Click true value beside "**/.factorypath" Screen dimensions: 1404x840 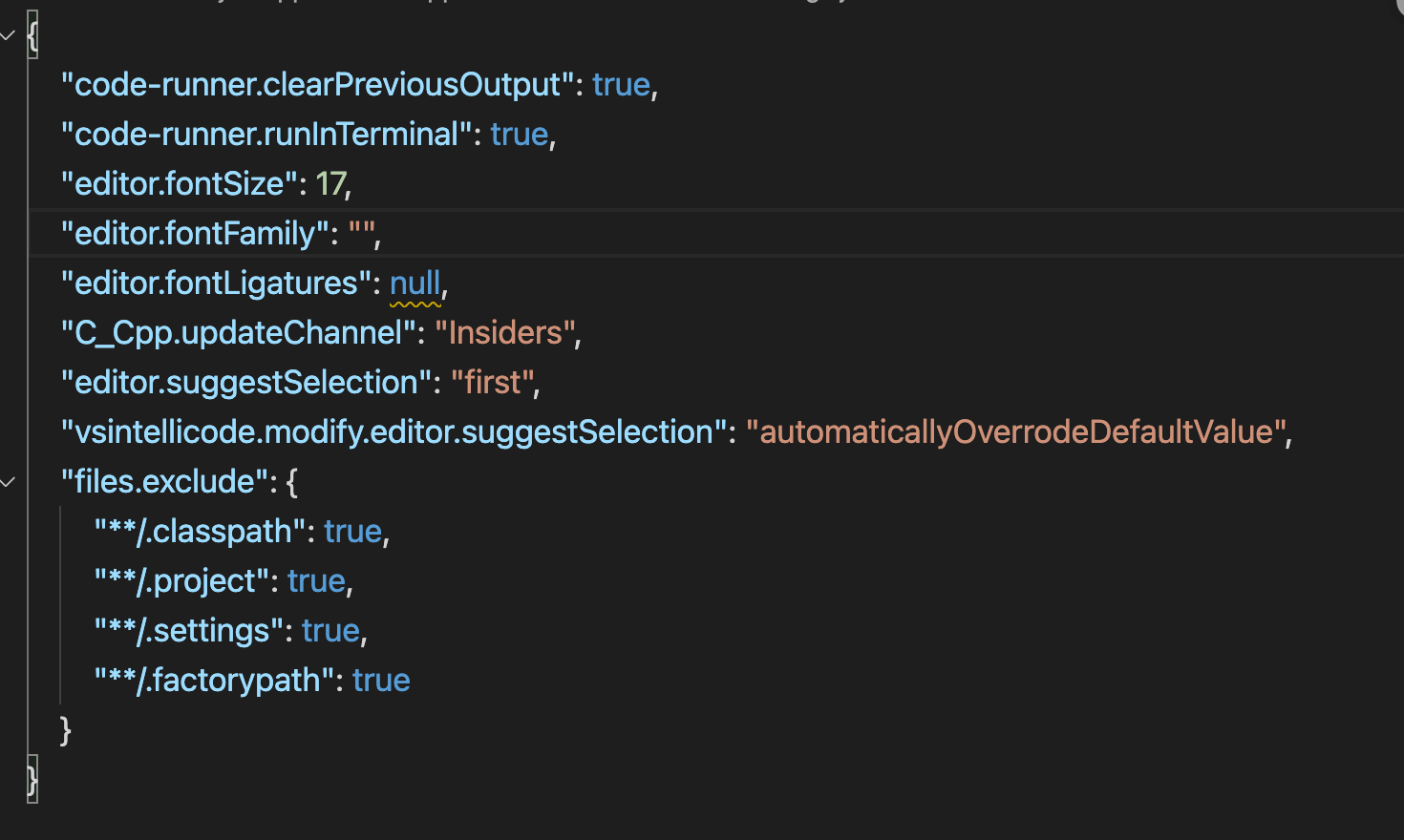pyautogui.click(x=381, y=681)
